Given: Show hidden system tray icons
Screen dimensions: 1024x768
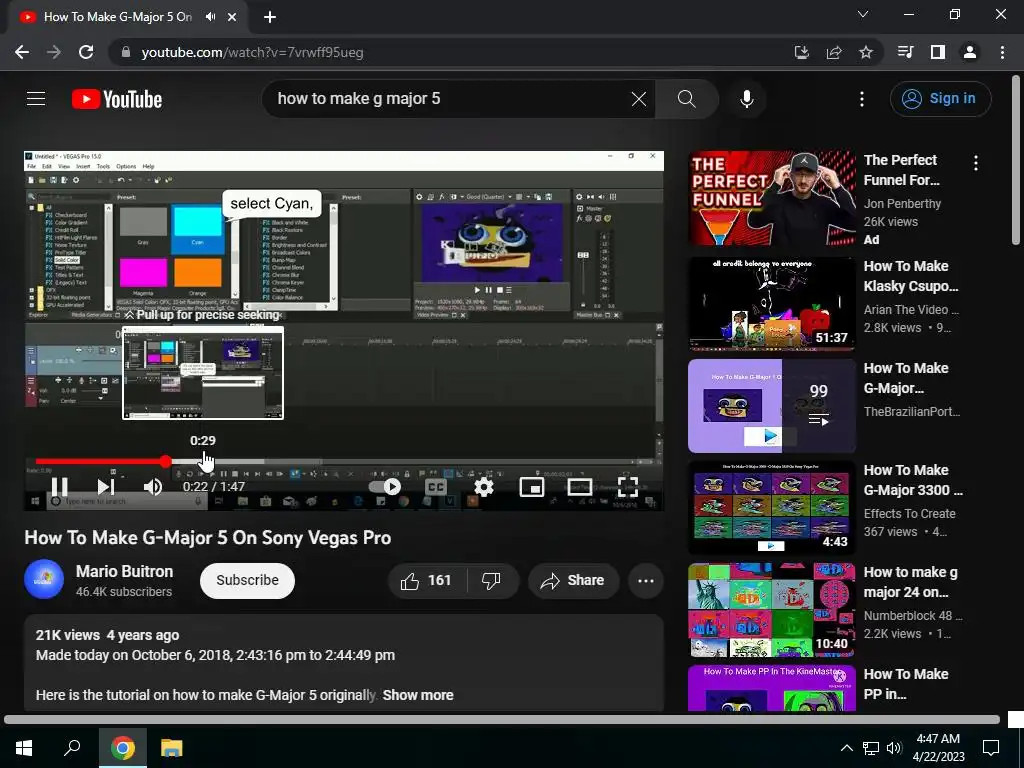Looking at the screenshot, I should [846, 748].
